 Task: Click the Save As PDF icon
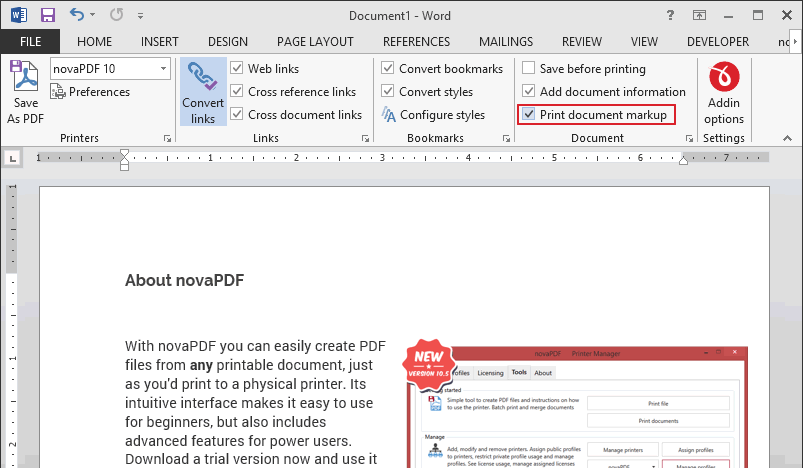[25, 92]
